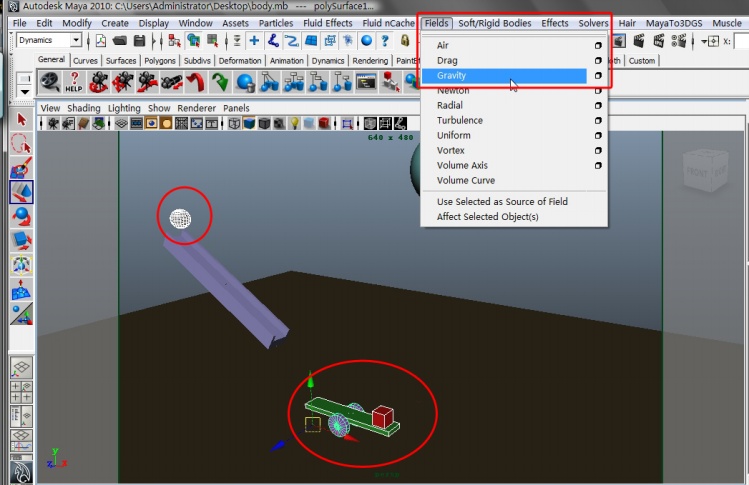Click the red cube icon in panel toolbar
Image resolution: width=749 pixels, height=485 pixels.
[x=324, y=124]
